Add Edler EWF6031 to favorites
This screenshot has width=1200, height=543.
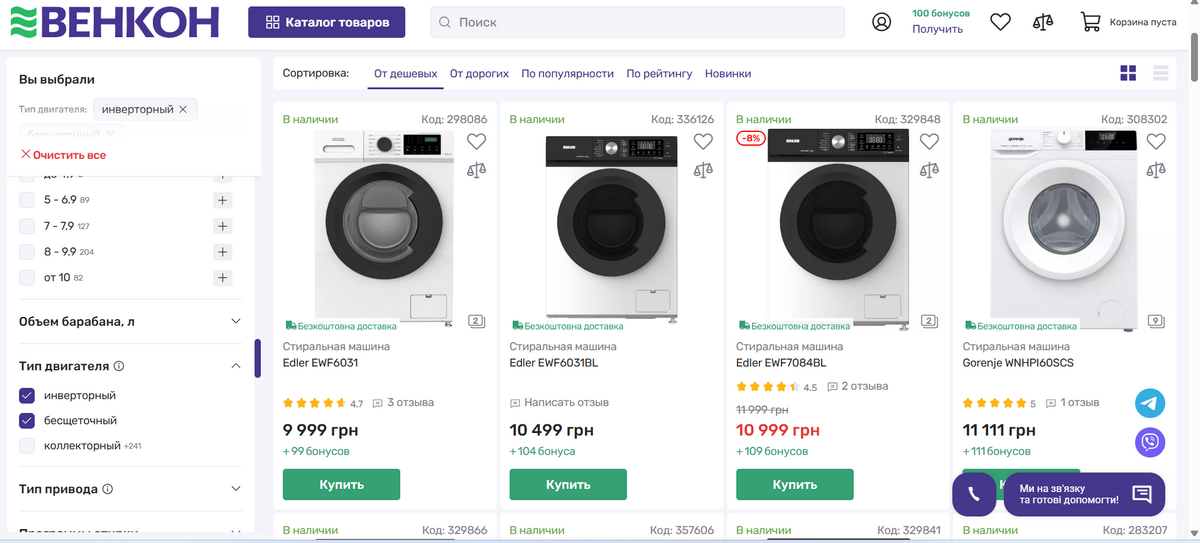pyautogui.click(x=476, y=142)
